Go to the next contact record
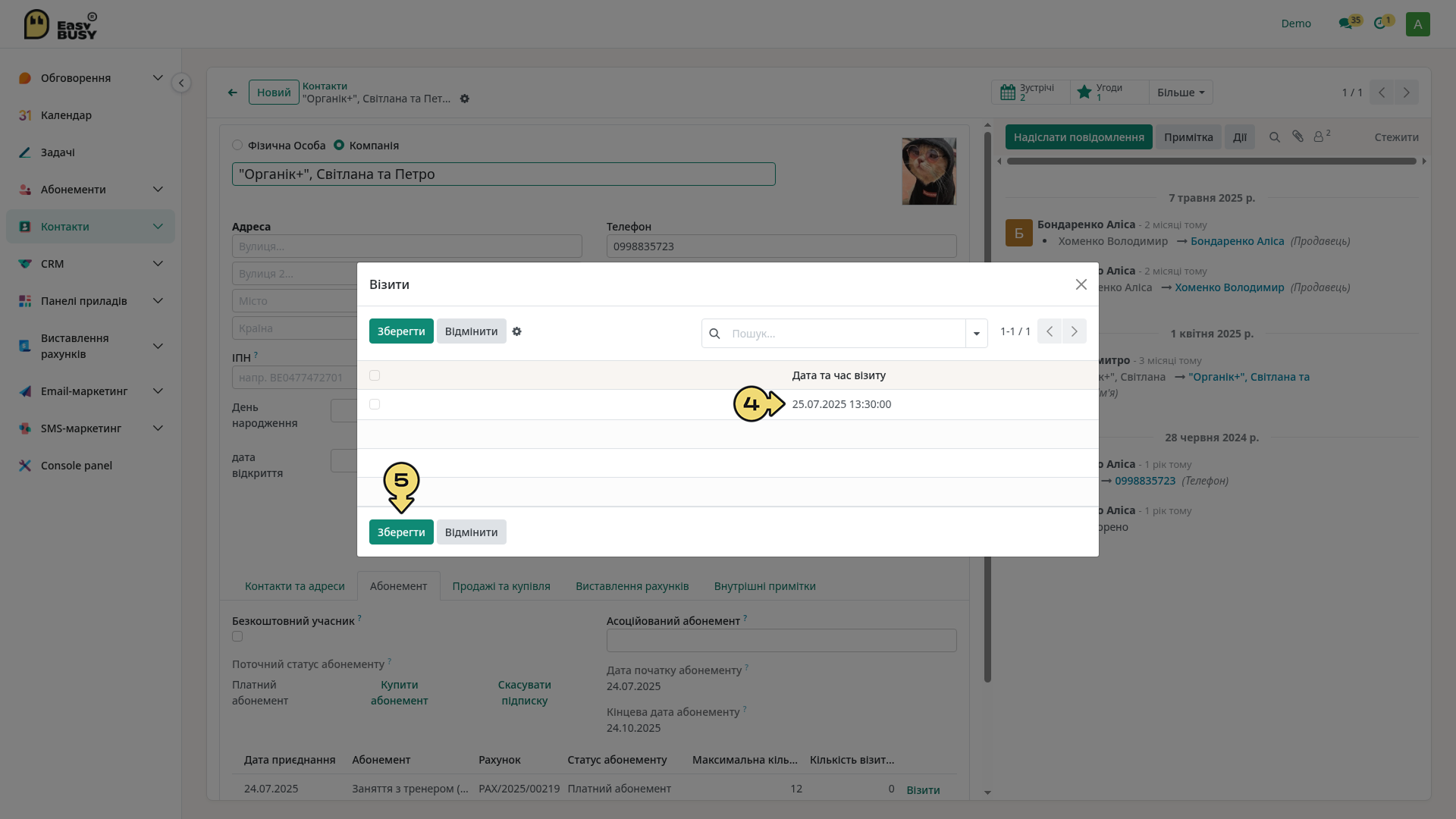The image size is (1456, 819). point(1407,93)
